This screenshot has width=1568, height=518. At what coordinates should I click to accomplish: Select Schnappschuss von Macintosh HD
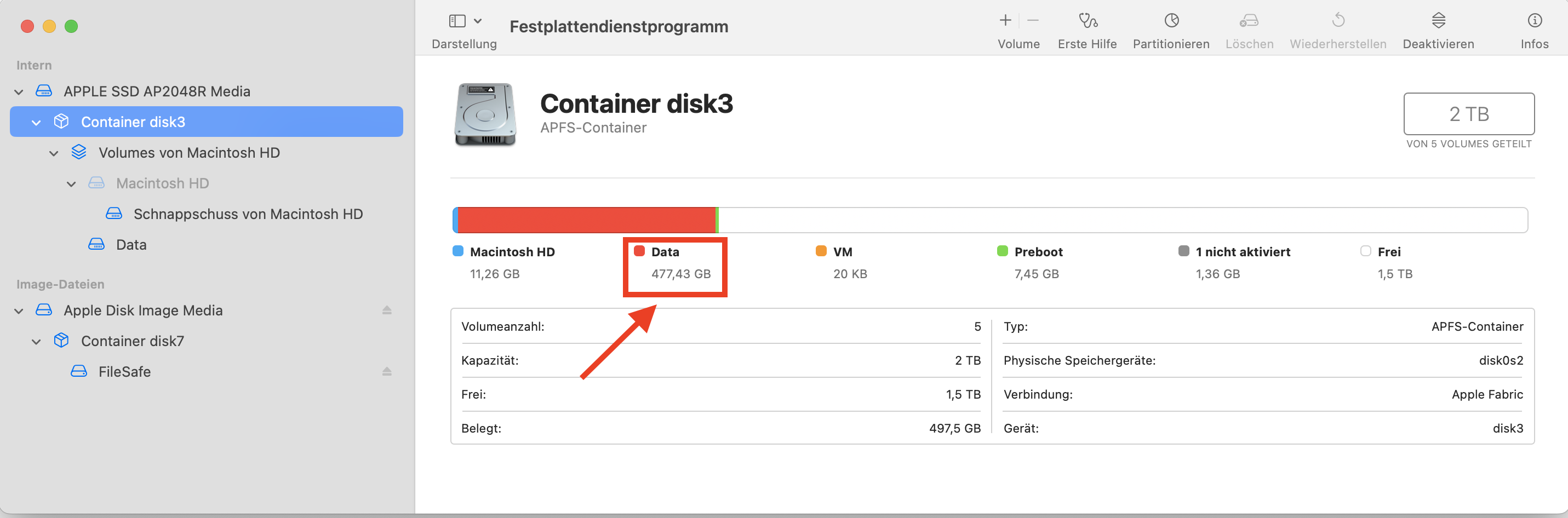click(248, 214)
